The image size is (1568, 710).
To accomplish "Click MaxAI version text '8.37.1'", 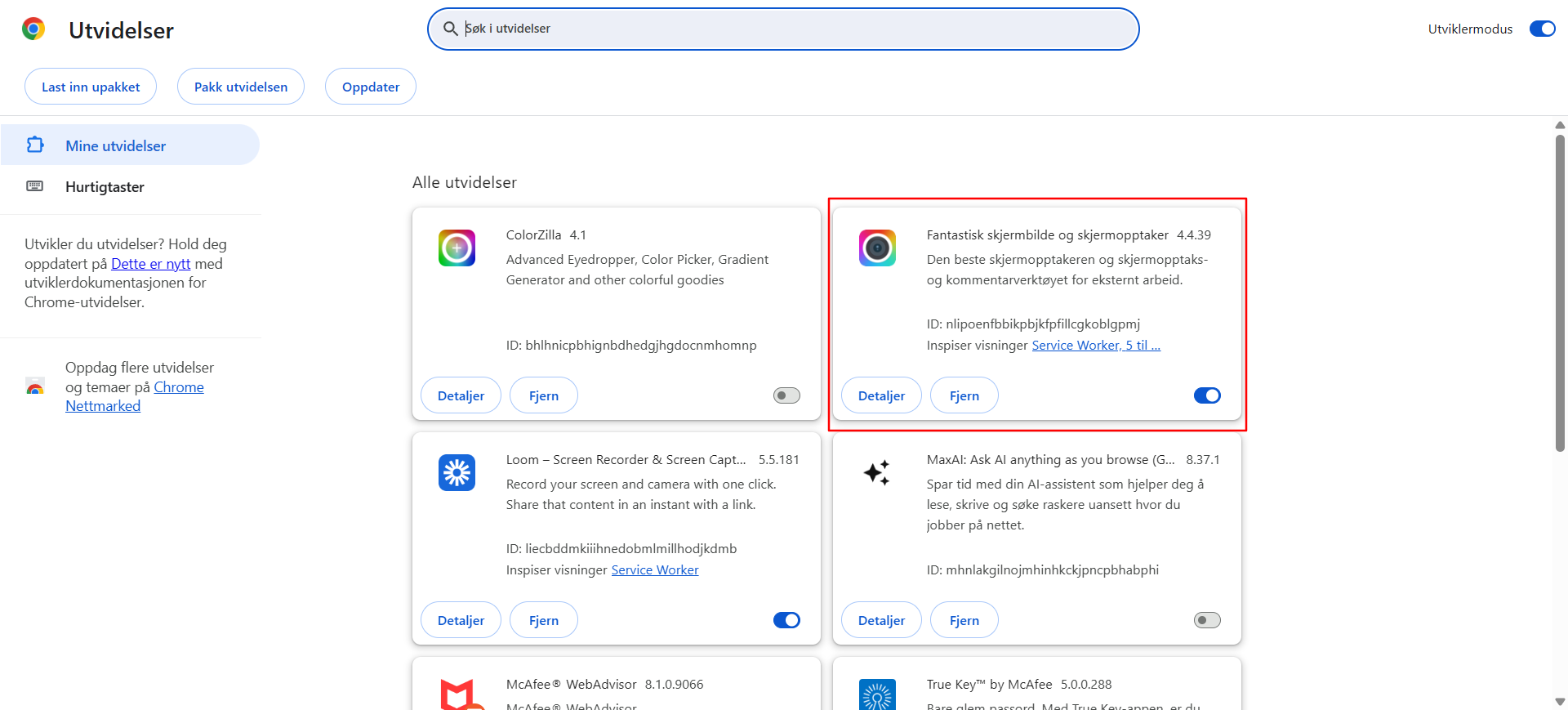I will click(x=1203, y=460).
